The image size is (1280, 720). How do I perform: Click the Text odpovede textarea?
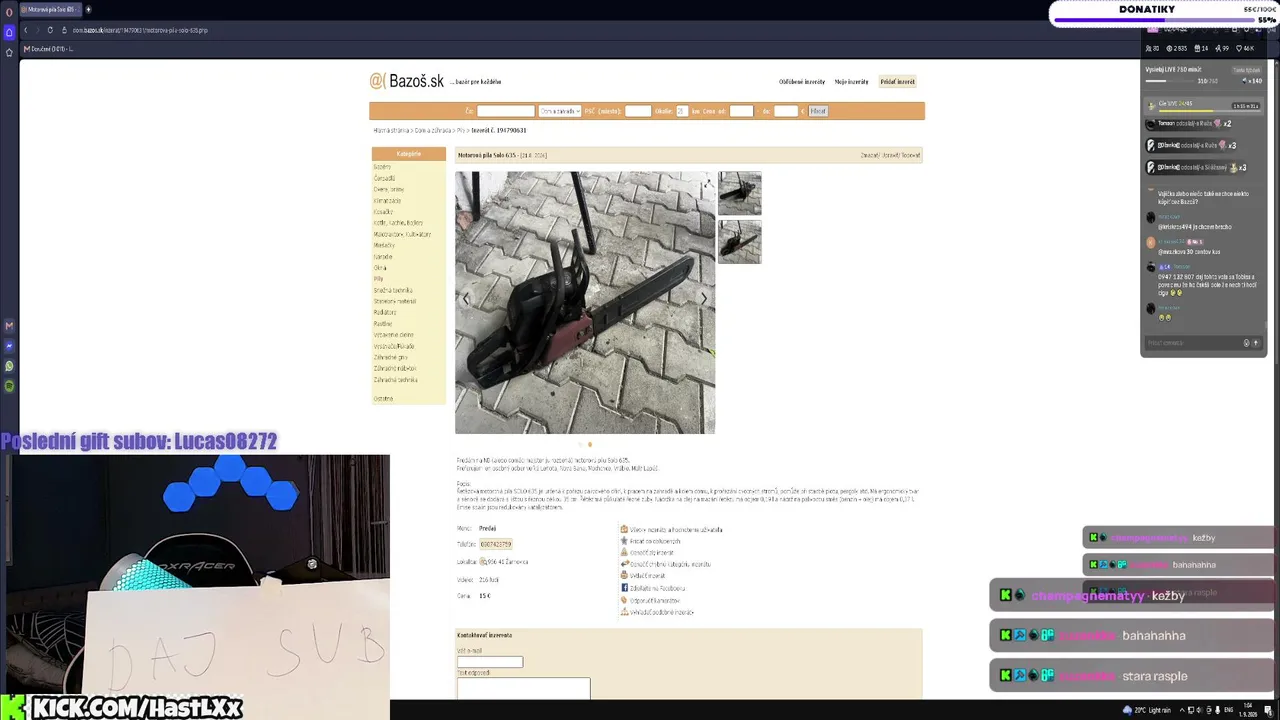coord(523,688)
